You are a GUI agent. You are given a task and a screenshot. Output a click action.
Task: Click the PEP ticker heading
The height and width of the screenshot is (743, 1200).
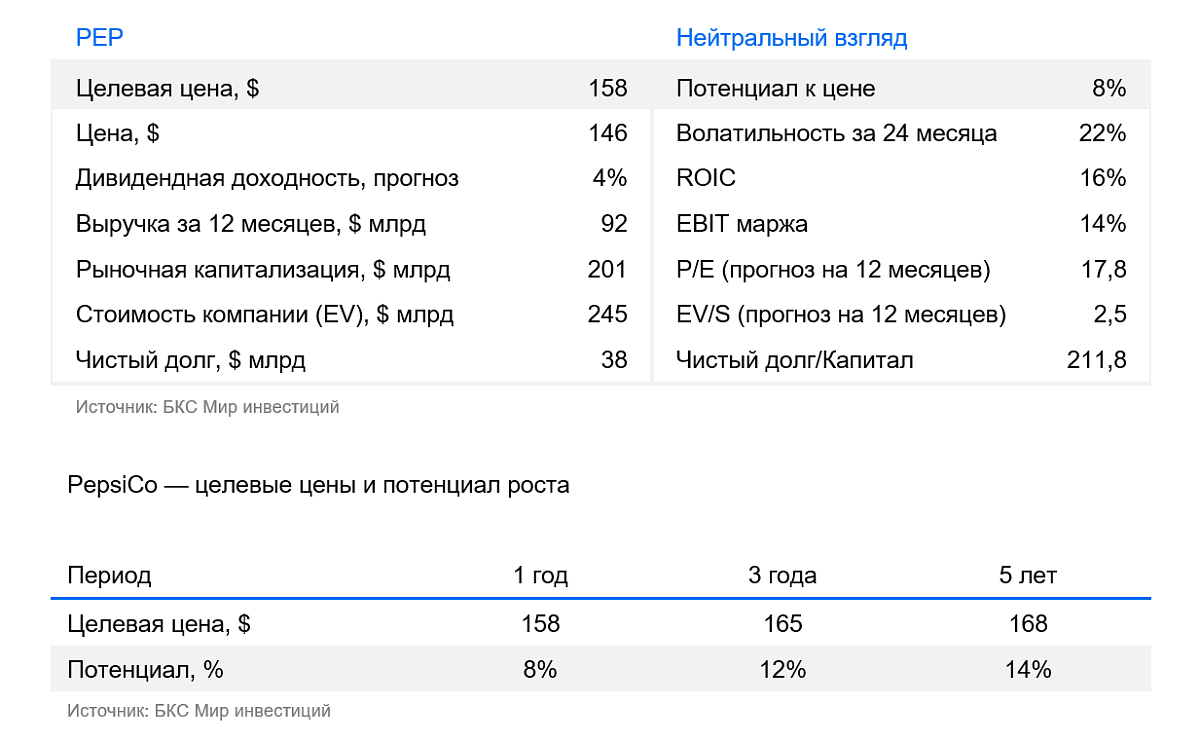[x=99, y=38]
